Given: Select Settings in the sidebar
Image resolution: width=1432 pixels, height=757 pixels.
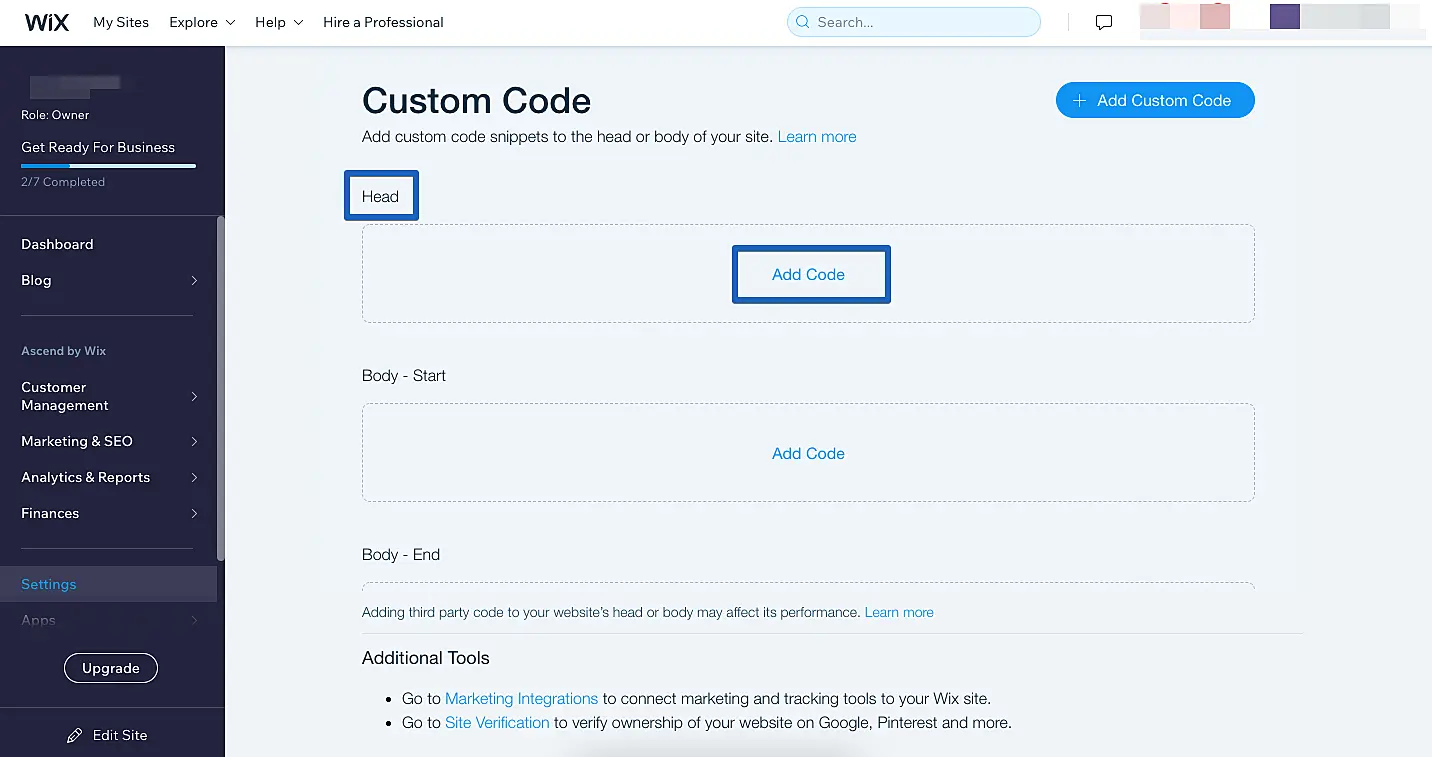Looking at the screenshot, I should (x=49, y=584).
